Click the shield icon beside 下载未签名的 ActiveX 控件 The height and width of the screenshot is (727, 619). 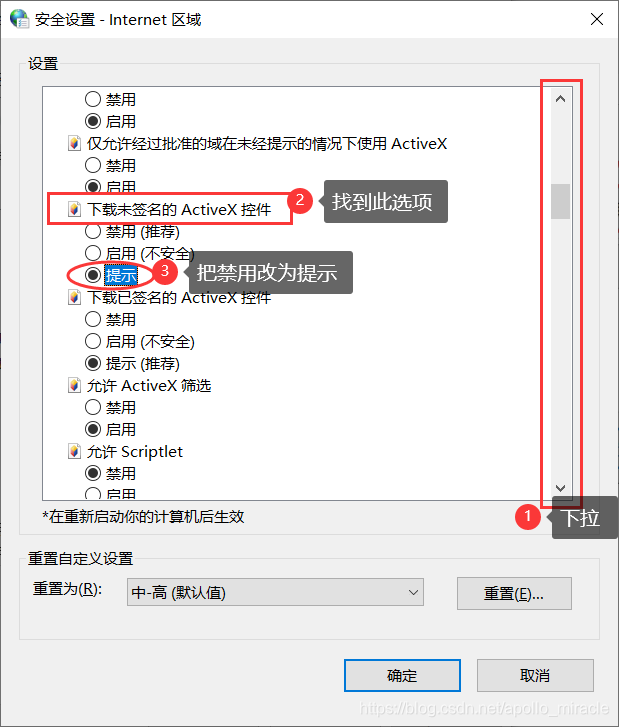(74, 210)
